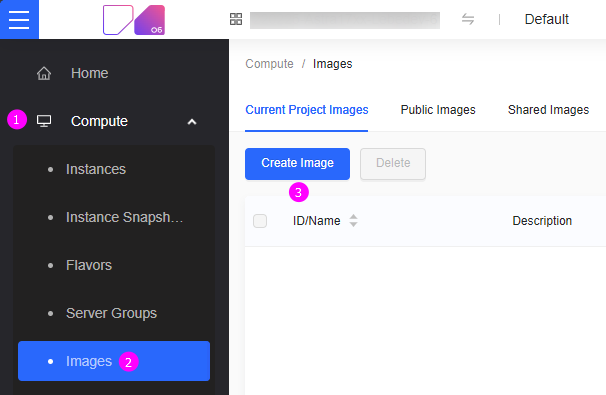Switch to Current Project Images tab
The image size is (606, 395).
pyautogui.click(x=306, y=110)
